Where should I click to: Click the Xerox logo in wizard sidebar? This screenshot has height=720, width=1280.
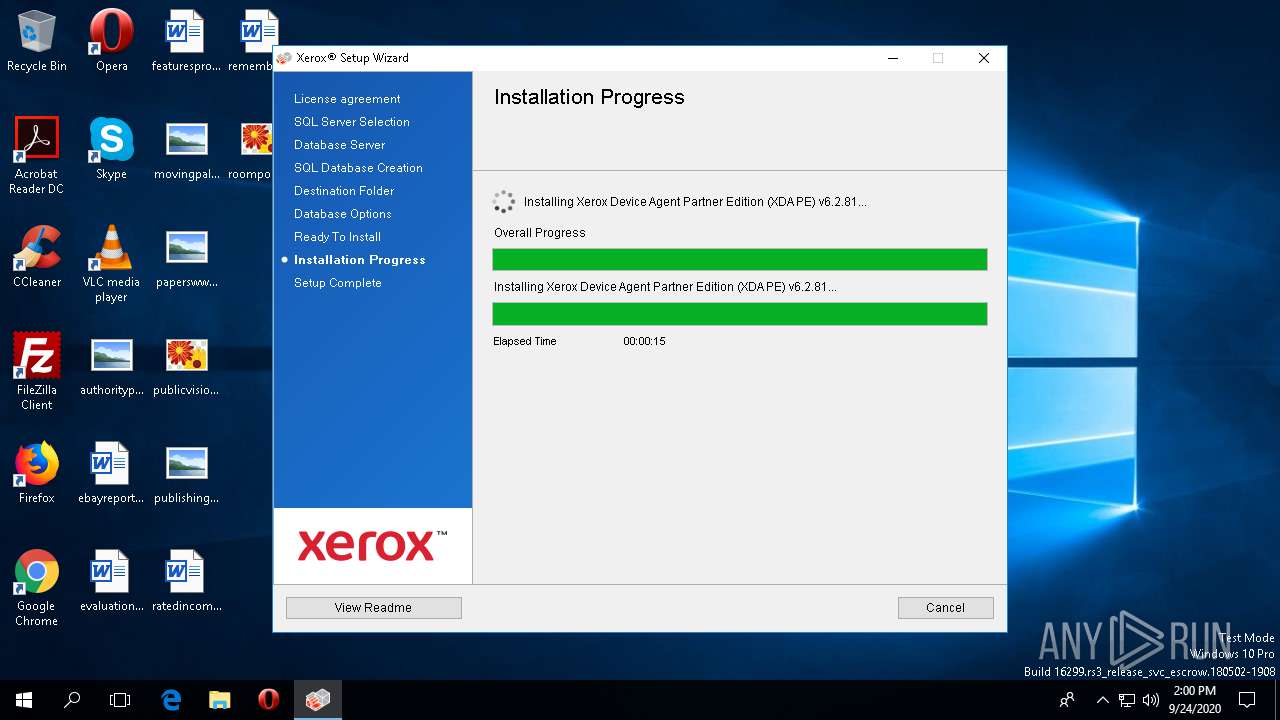point(372,546)
